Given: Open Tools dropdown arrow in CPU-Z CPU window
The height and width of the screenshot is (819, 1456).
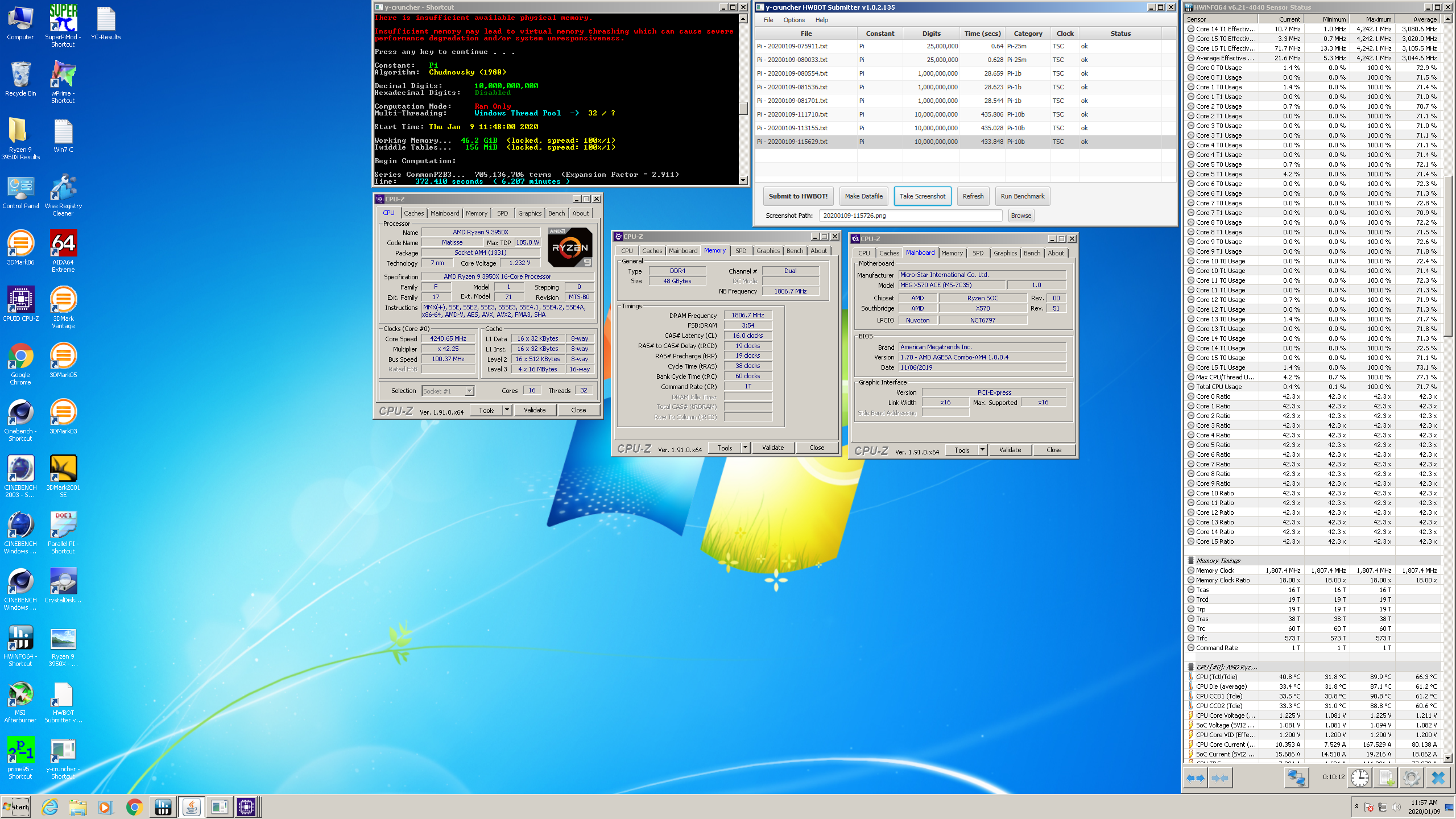Looking at the screenshot, I should (x=507, y=410).
